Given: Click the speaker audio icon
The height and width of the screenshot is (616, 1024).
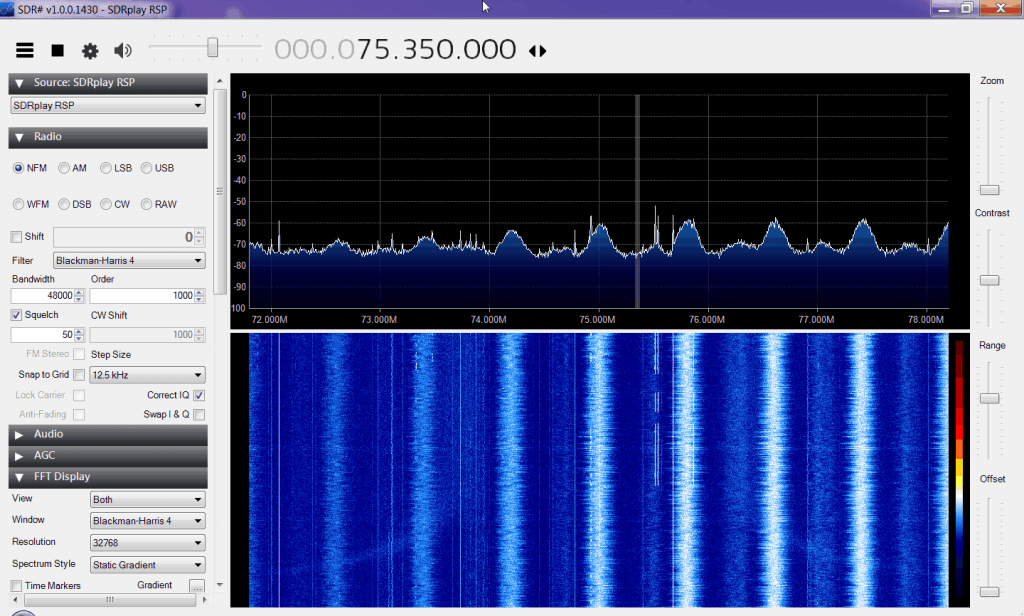Looking at the screenshot, I should point(120,49).
